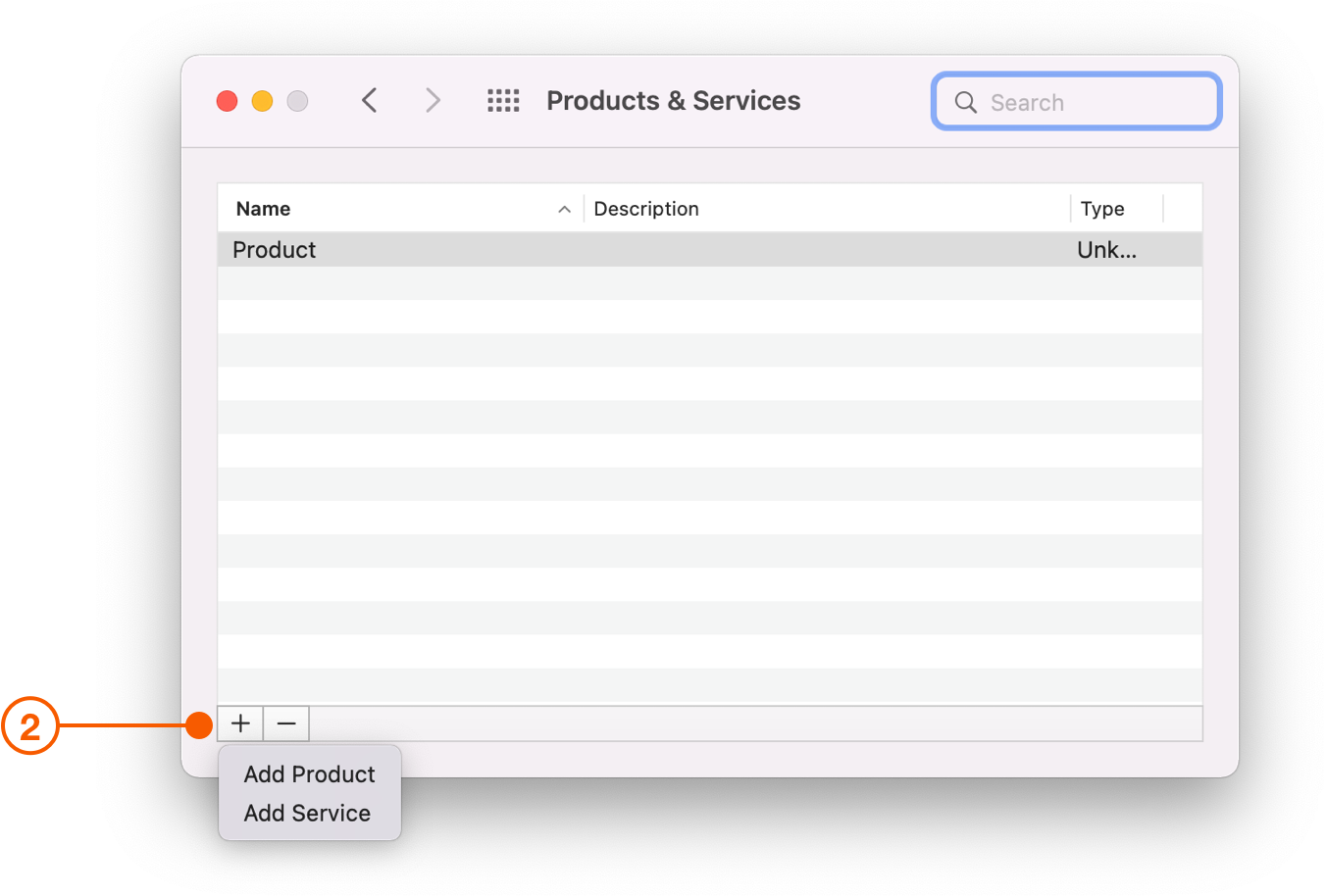Click the Type column header

point(1100,208)
